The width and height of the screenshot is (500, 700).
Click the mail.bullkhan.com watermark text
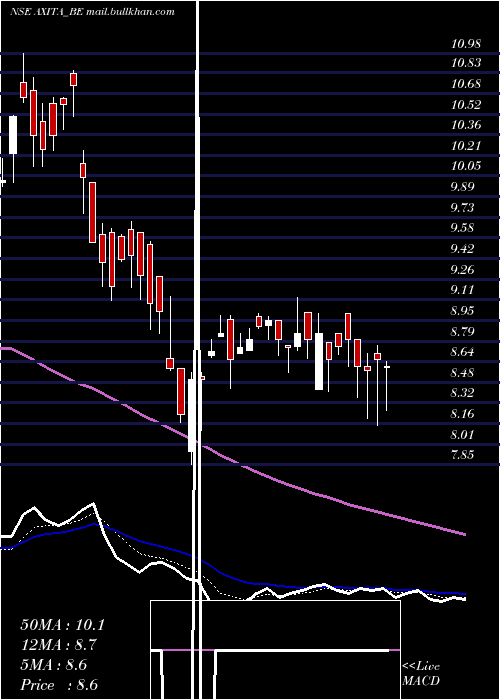[130, 12]
